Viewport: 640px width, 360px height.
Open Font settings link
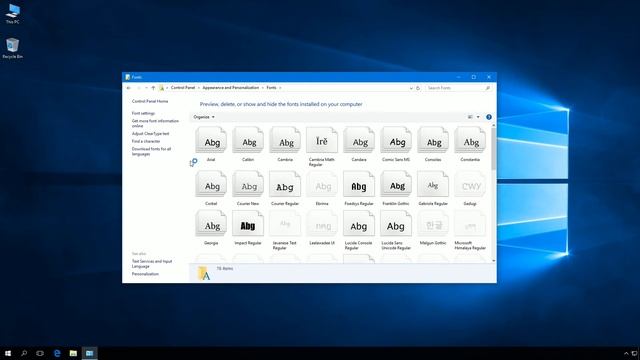click(143, 113)
